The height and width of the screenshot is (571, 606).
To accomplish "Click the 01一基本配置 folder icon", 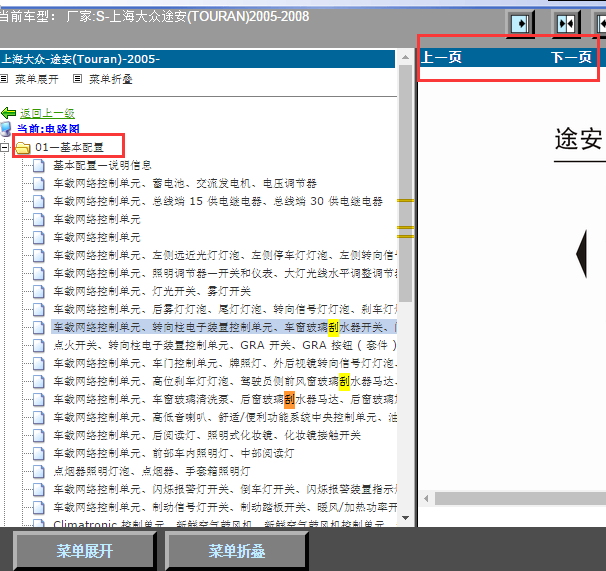I will pyautogui.click(x=23, y=148).
